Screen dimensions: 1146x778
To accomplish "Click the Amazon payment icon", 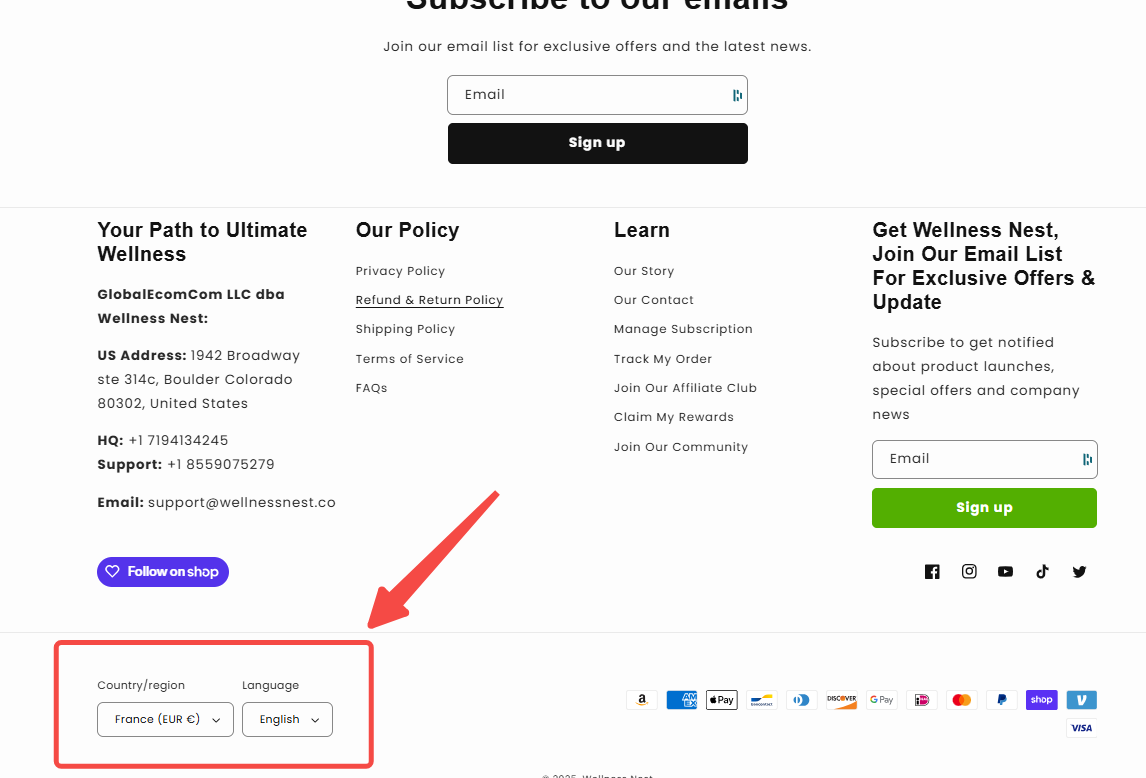I will tap(641, 700).
